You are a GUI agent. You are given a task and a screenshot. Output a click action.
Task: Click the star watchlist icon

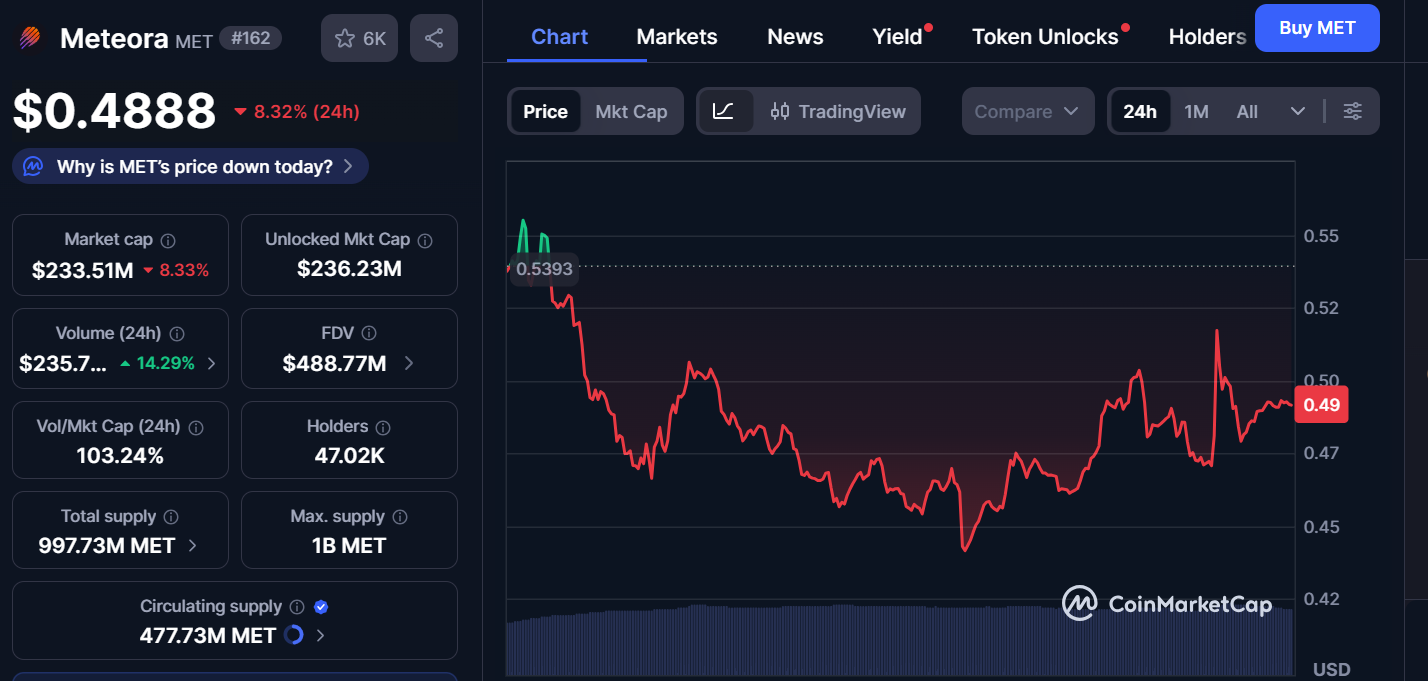coord(360,39)
